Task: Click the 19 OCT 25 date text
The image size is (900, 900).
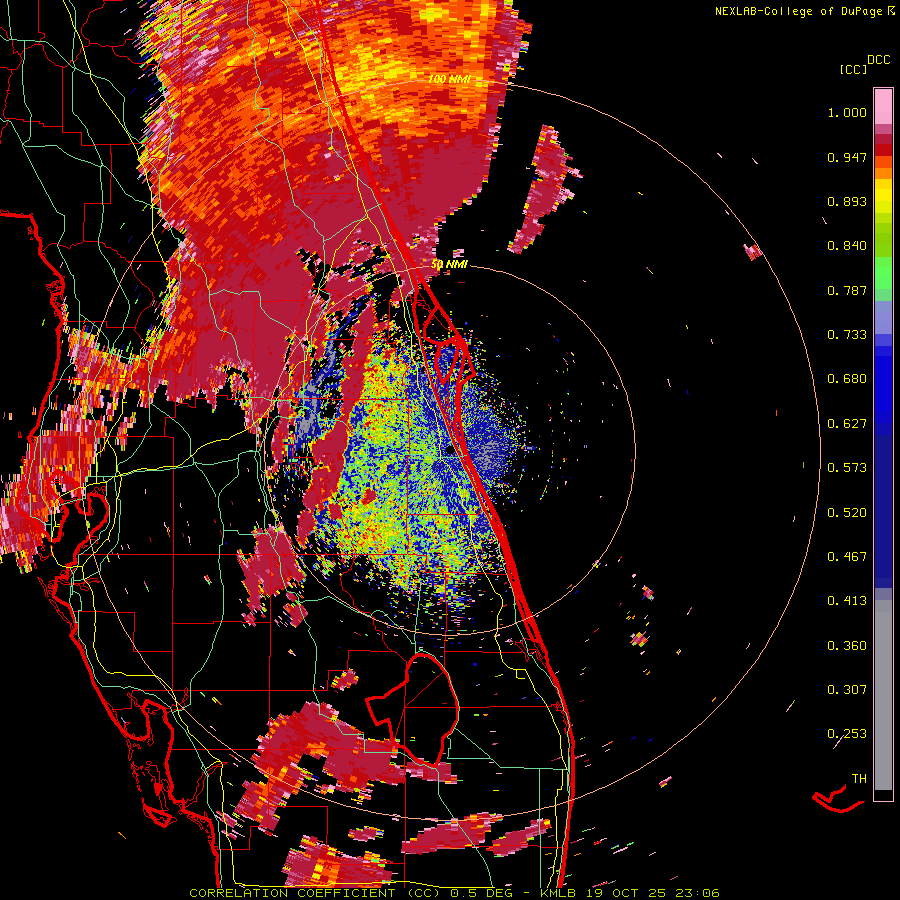Action: 625,893
